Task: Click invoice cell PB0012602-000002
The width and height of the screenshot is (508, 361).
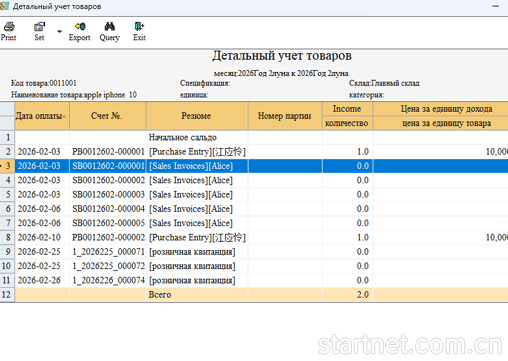Action: click(x=108, y=238)
